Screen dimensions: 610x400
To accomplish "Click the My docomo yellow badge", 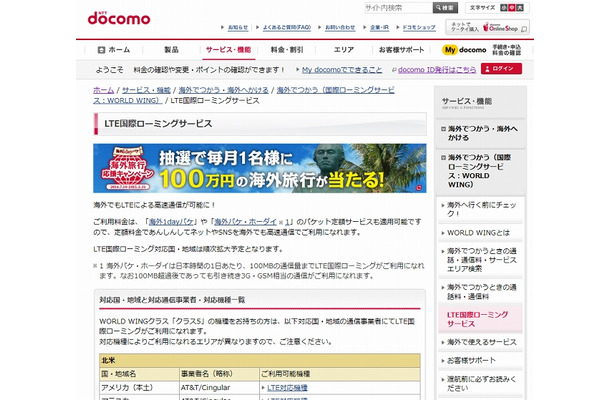I will click(450, 50).
